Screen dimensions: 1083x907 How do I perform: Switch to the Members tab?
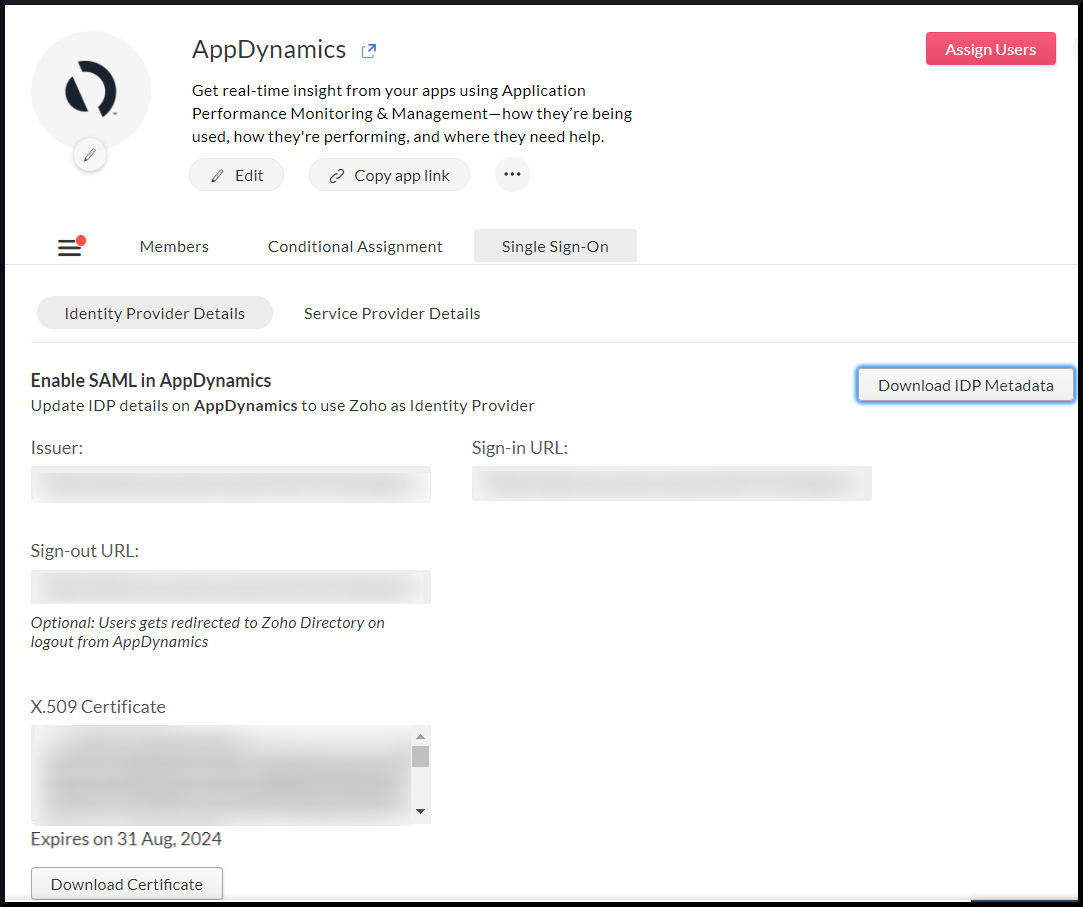(174, 247)
